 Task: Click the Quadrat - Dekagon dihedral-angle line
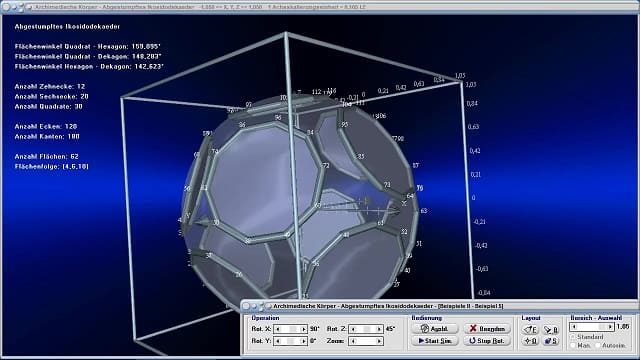pyautogui.click(x=88, y=56)
